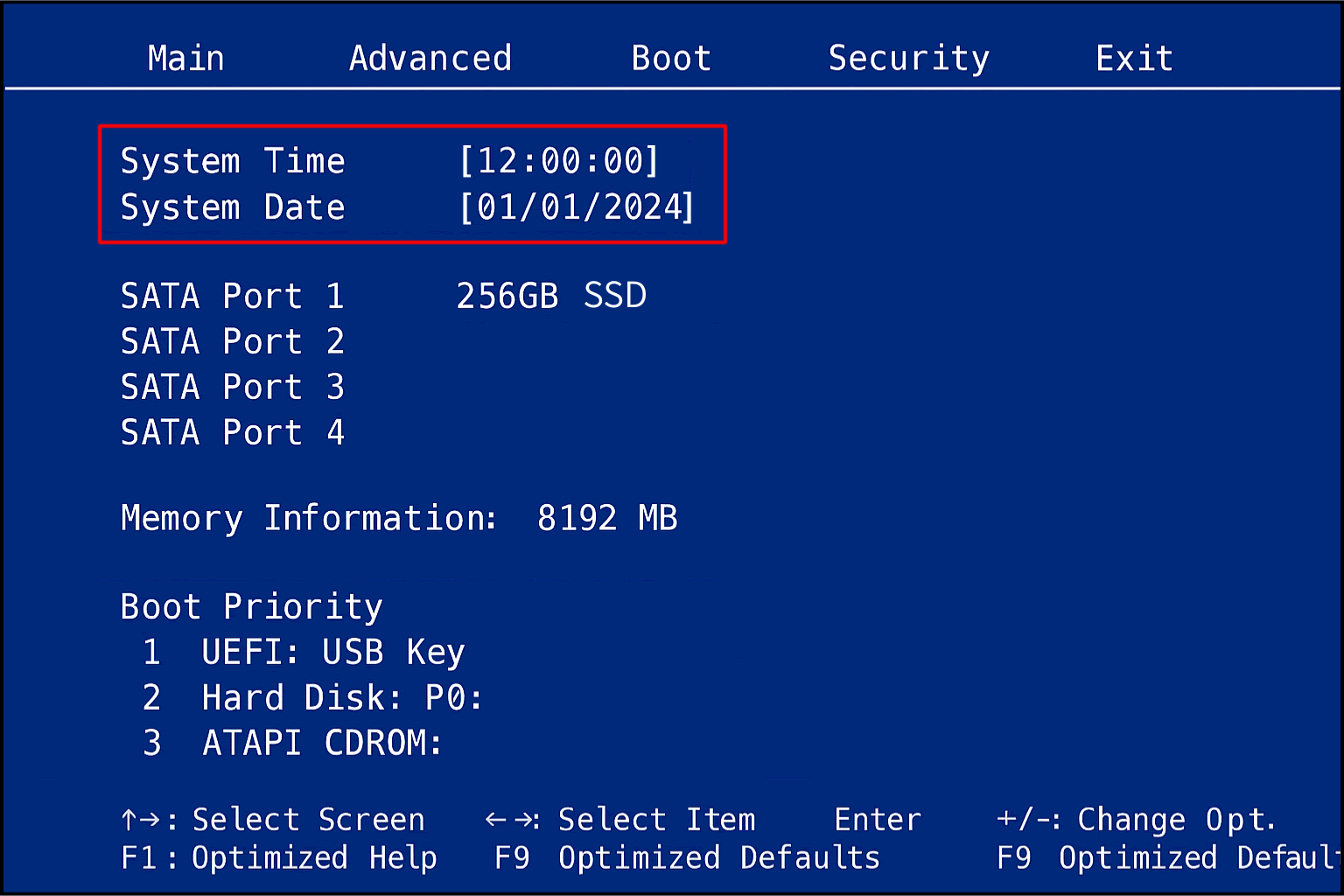This screenshot has height=896, width=1344.
Task: Select boot option ATAPI CDROM
Action: click(322, 744)
